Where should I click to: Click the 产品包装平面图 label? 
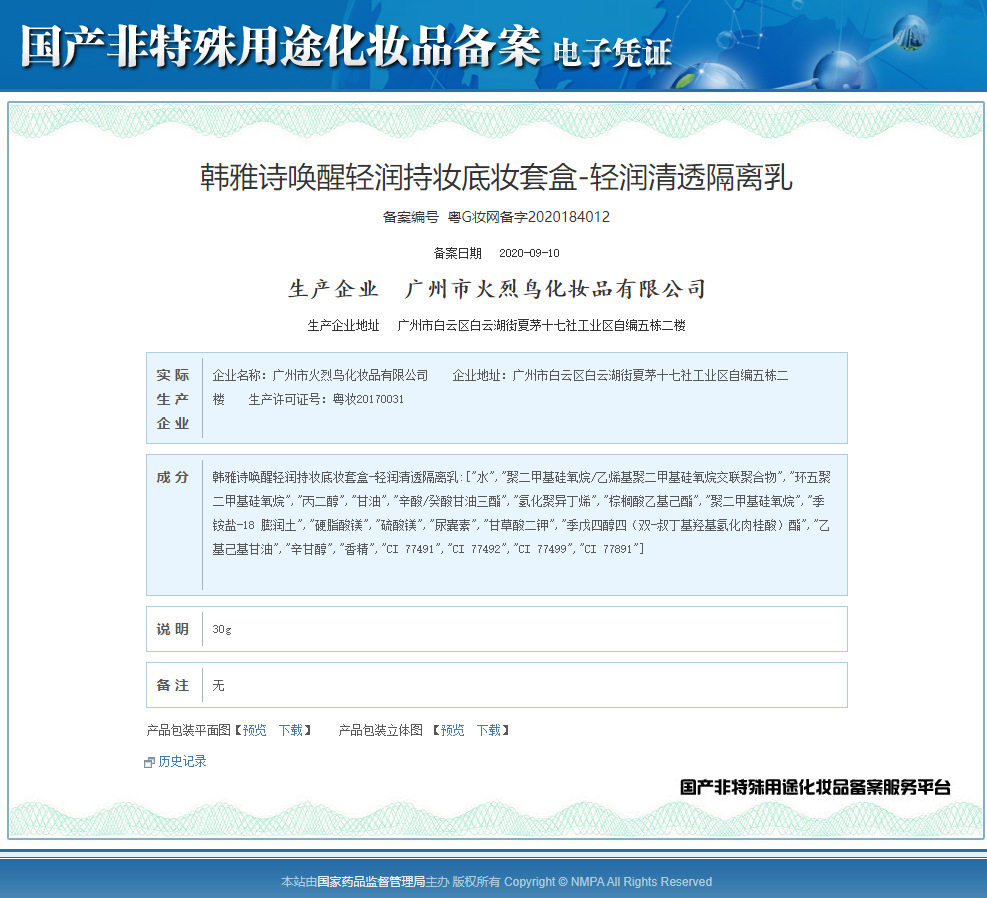(188, 730)
